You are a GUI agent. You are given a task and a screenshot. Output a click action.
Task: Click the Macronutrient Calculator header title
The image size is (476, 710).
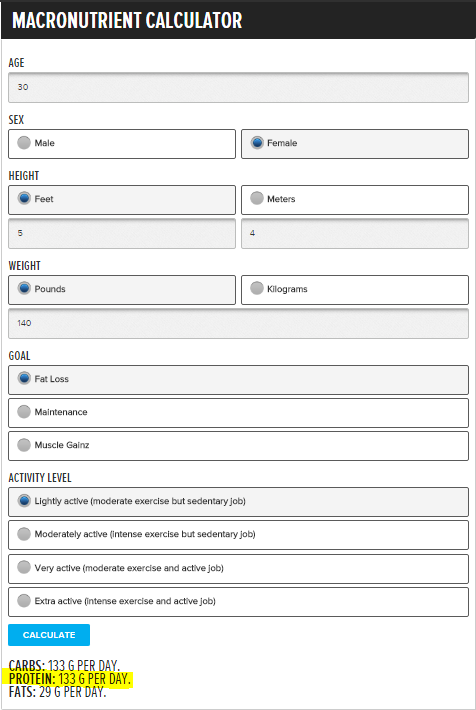127,20
